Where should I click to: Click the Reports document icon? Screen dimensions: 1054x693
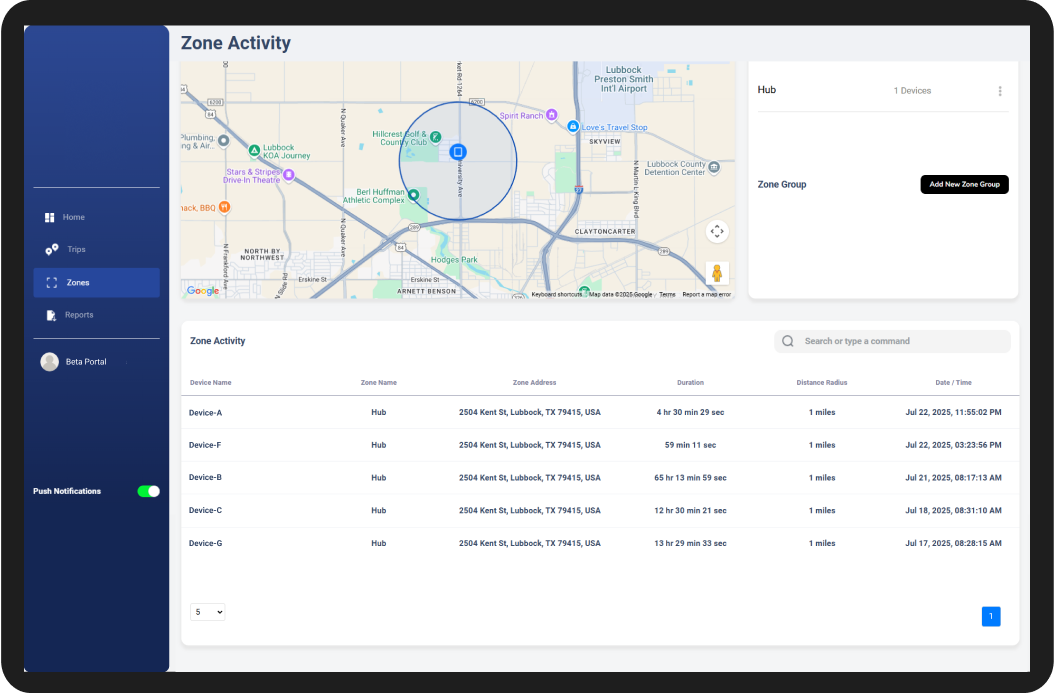tap(50, 315)
